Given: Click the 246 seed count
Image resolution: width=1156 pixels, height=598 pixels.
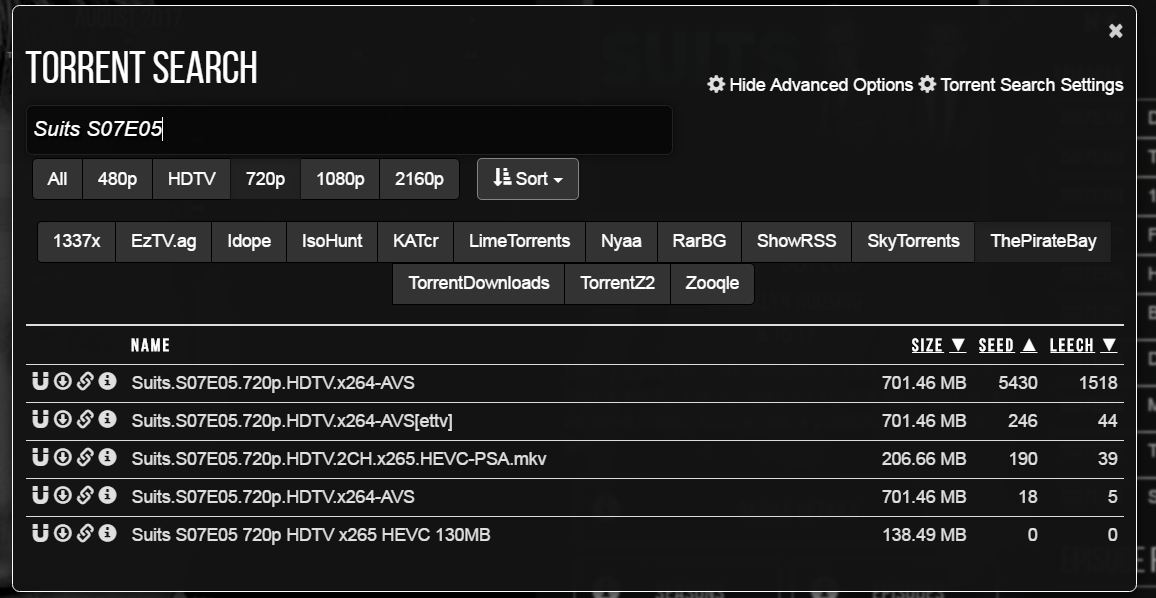Looking at the screenshot, I should coord(1022,421).
